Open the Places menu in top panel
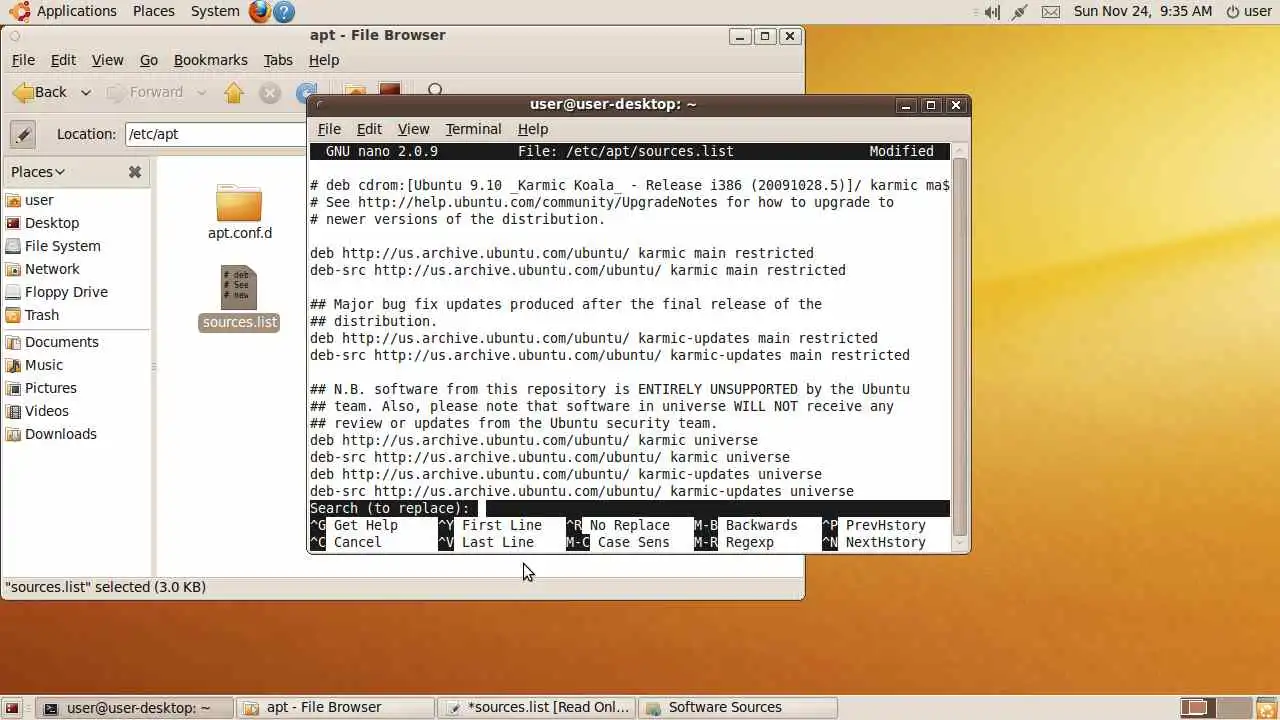The width and height of the screenshot is (1280, 720). coord(153,11)
